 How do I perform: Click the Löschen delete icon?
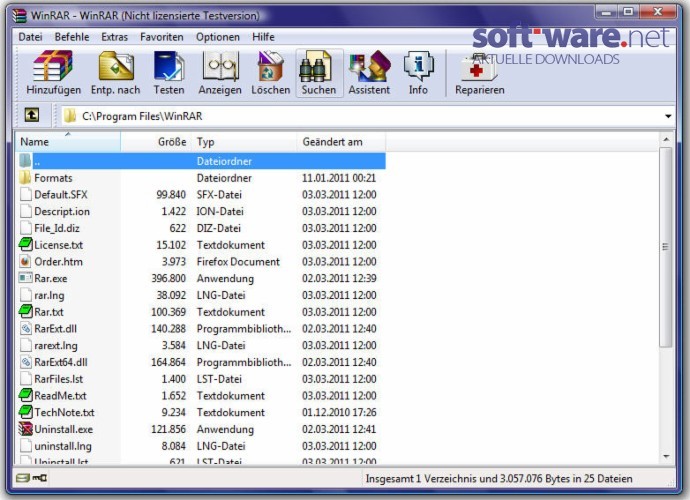coord(271,66)
